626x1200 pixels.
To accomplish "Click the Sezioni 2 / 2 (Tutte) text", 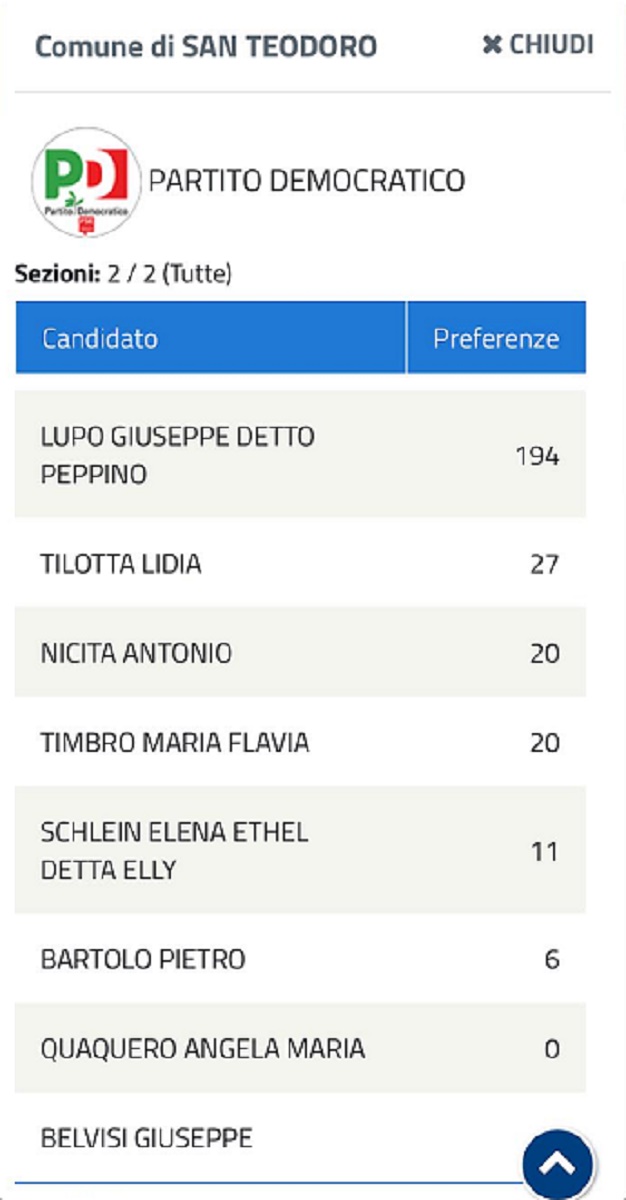I will tap(123, 274).
